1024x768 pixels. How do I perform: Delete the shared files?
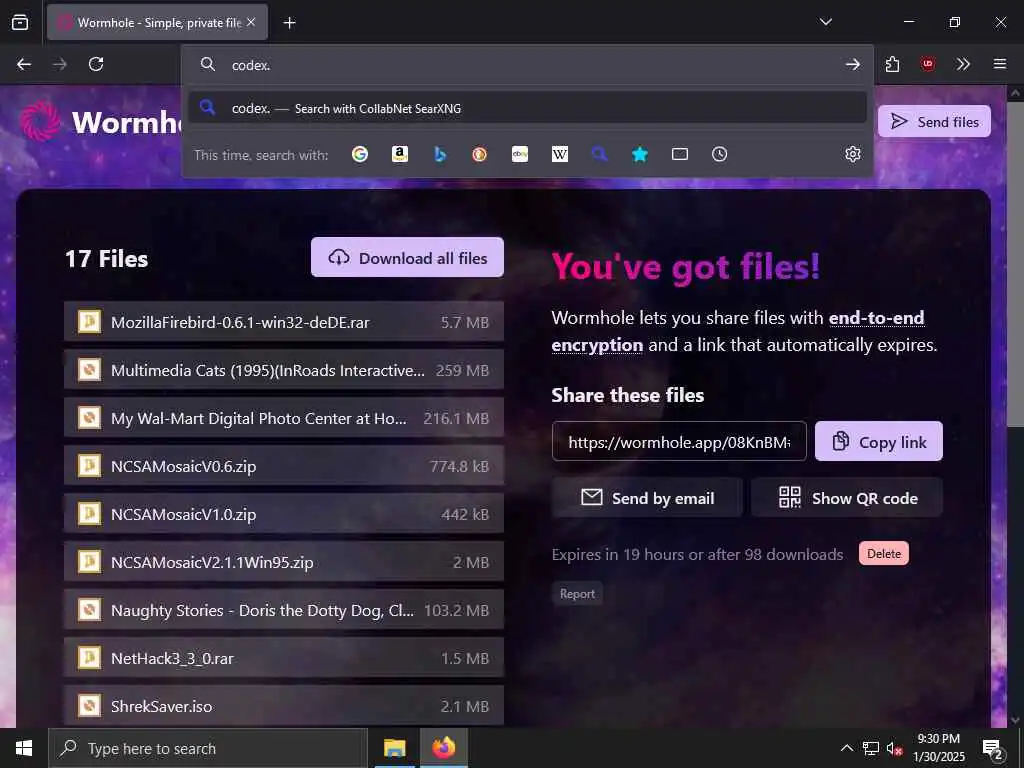point(884,553)
